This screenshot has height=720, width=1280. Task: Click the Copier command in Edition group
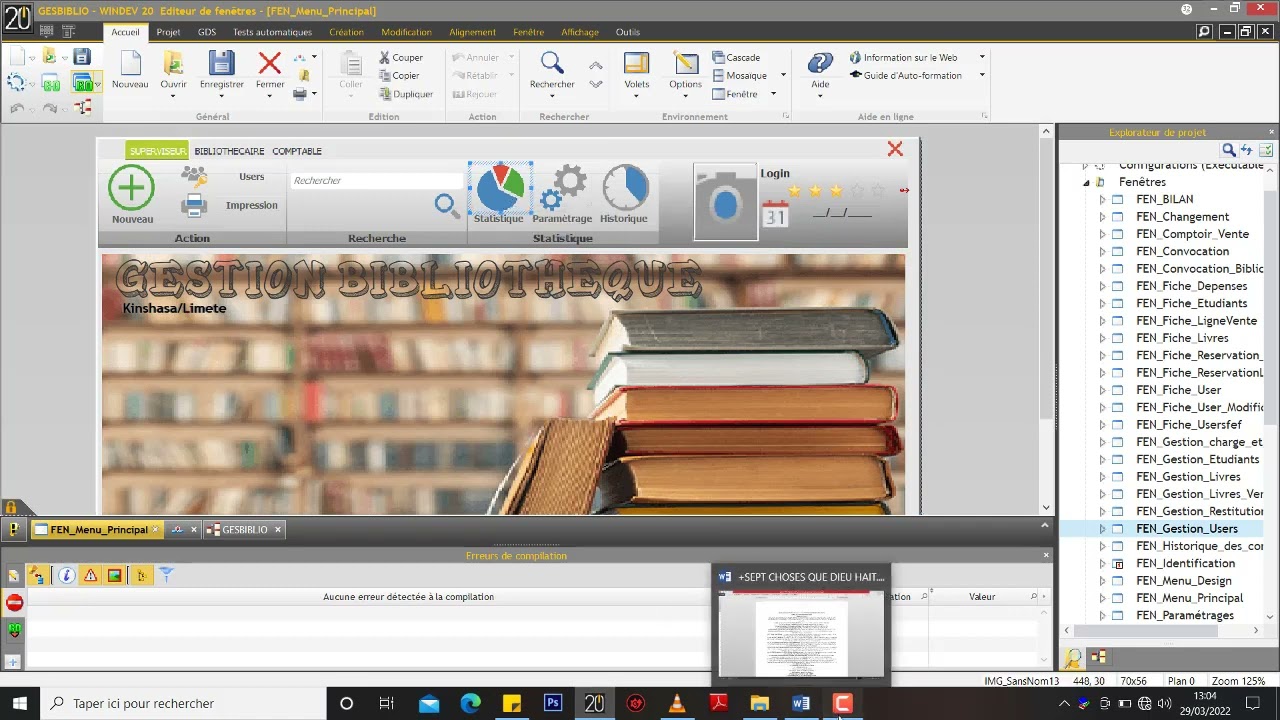tap(400, 76)
